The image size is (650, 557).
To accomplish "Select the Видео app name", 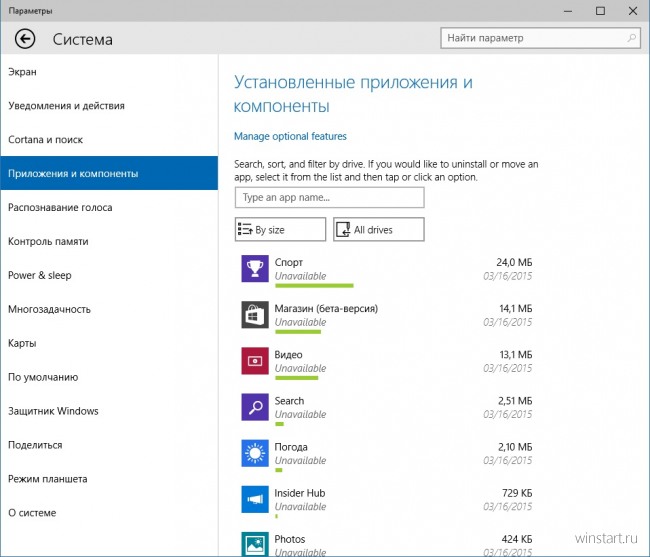I will [x=289, y=355].
